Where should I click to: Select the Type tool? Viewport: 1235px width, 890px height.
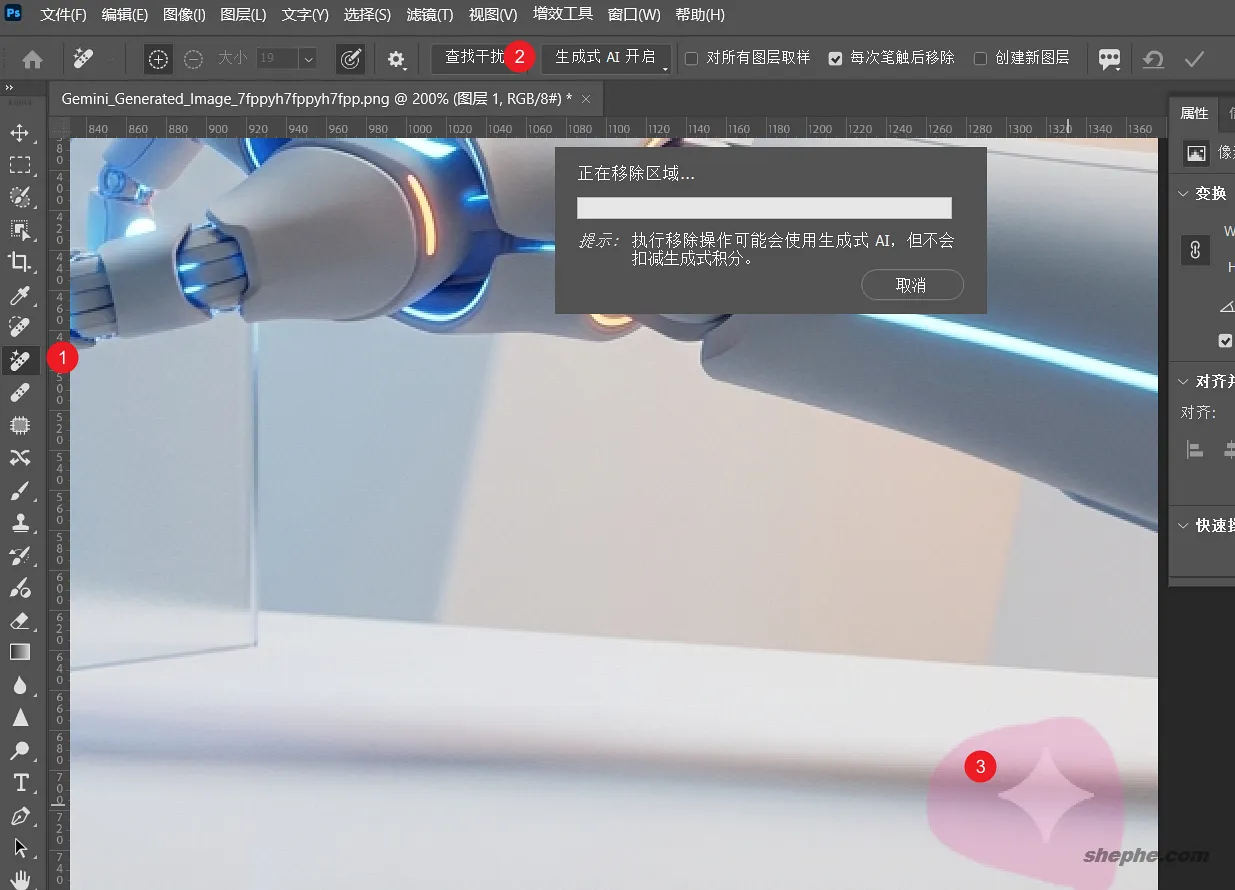[21, 783]
